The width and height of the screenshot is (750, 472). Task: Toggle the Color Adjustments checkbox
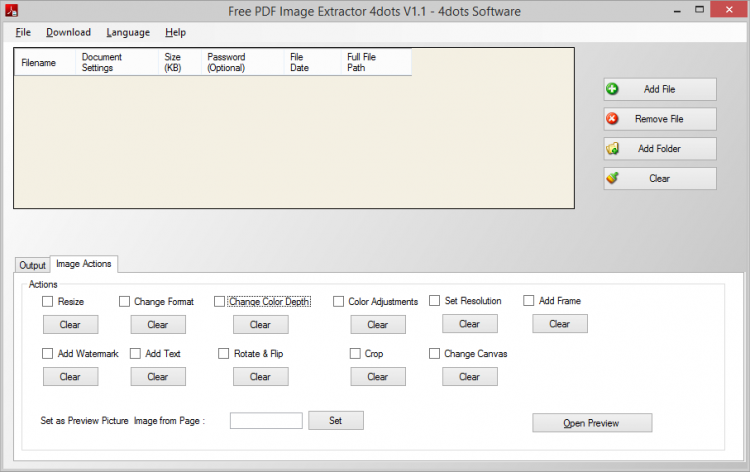pyautogui.click(x=338, y=301)
